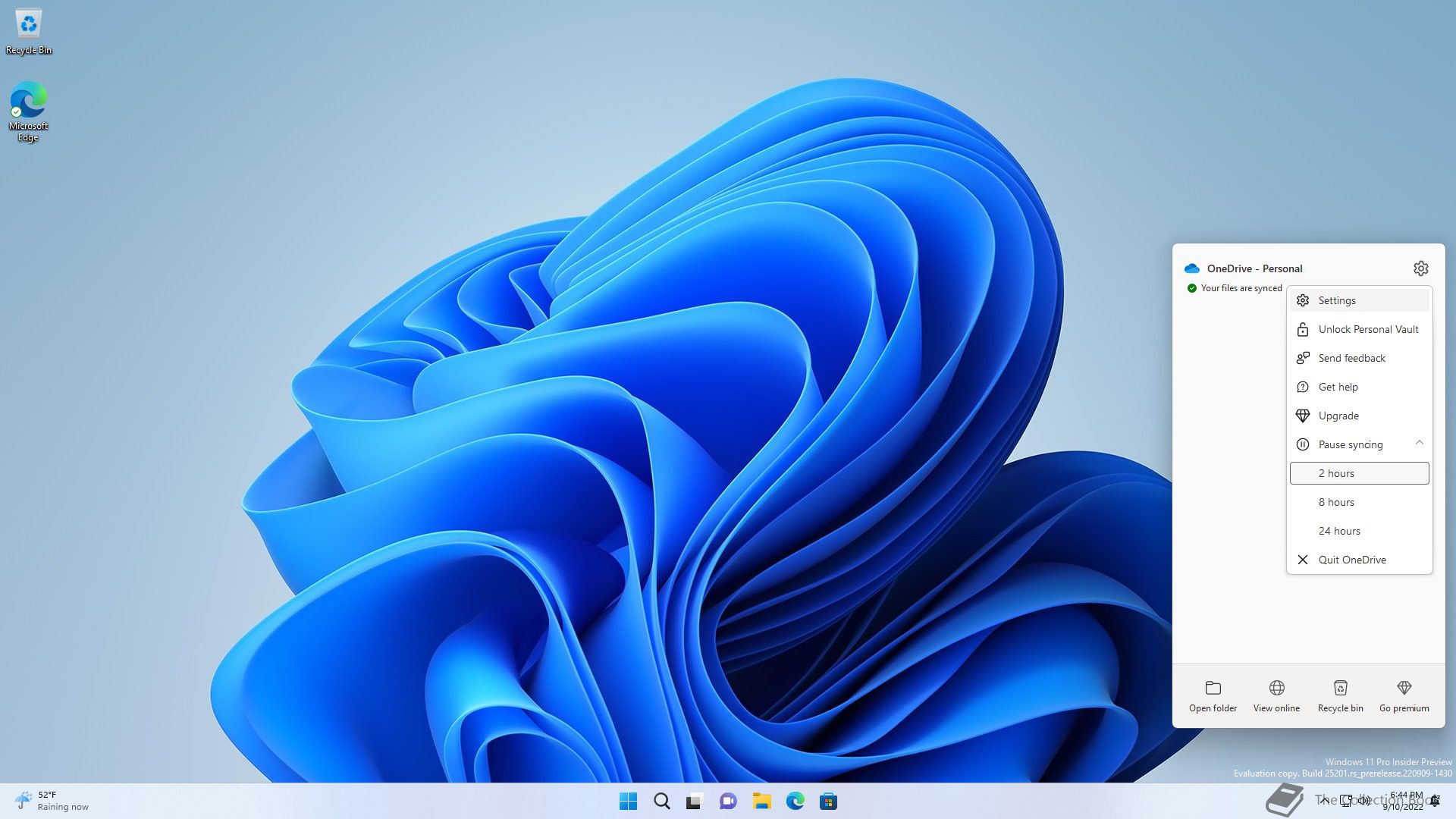This screenshot has width=1456, height=819.
Task: Launch Microsoft Store from the taskbar
Action: (x=828, y=801)
